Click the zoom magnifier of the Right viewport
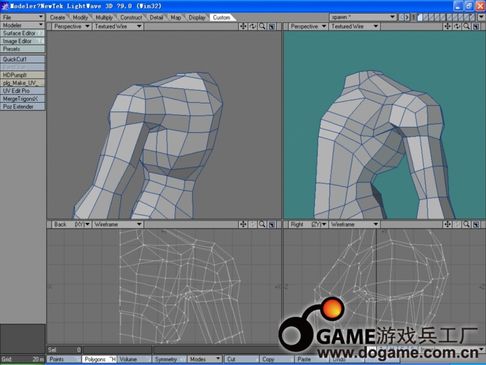Image resolution: width=486 pixels, height=365 pixels. click(466, 224)
